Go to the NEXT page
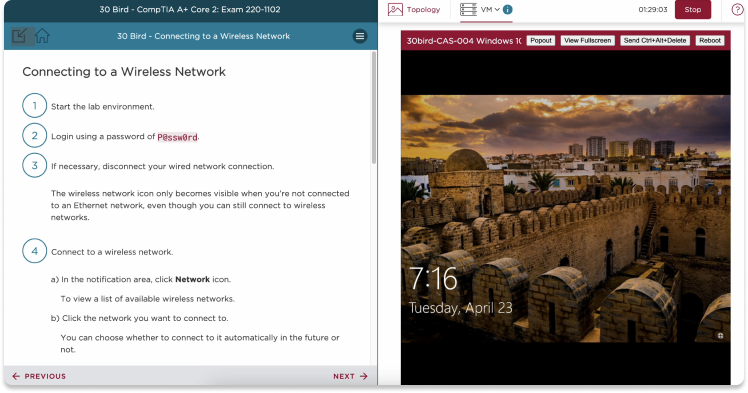Screen dimensions: 748x393 click(351, 376)
